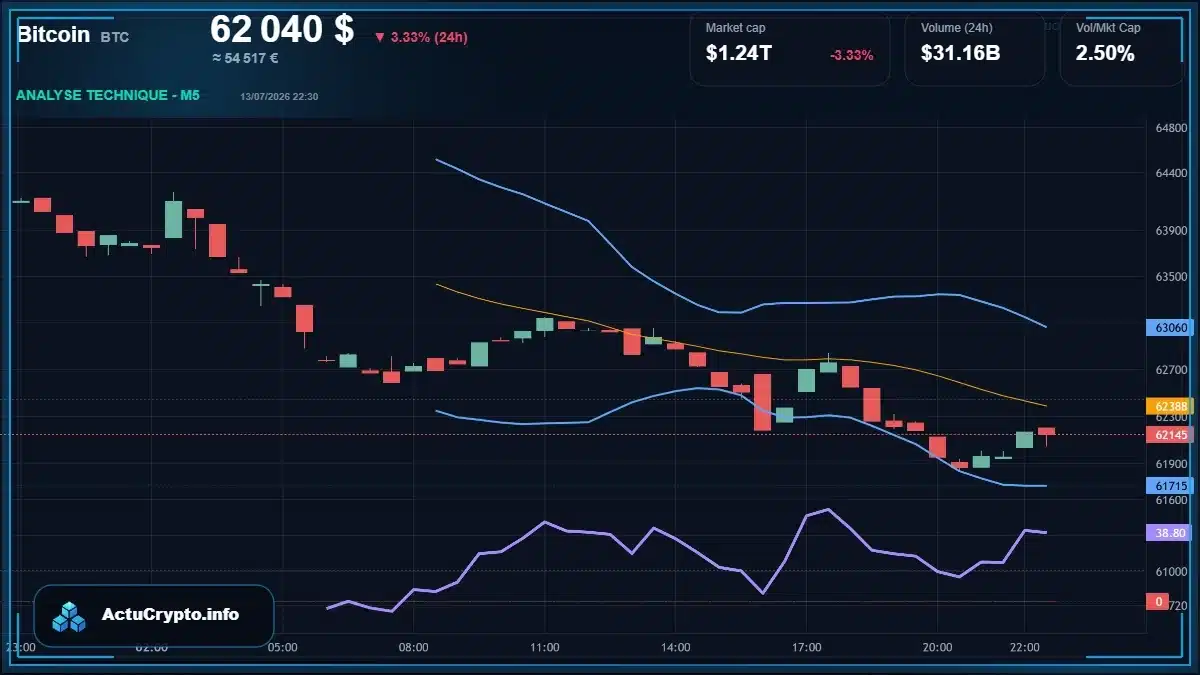Click the 08:00 time axis label
Screen dimensions: 1200x675
(x=414, y=647)
